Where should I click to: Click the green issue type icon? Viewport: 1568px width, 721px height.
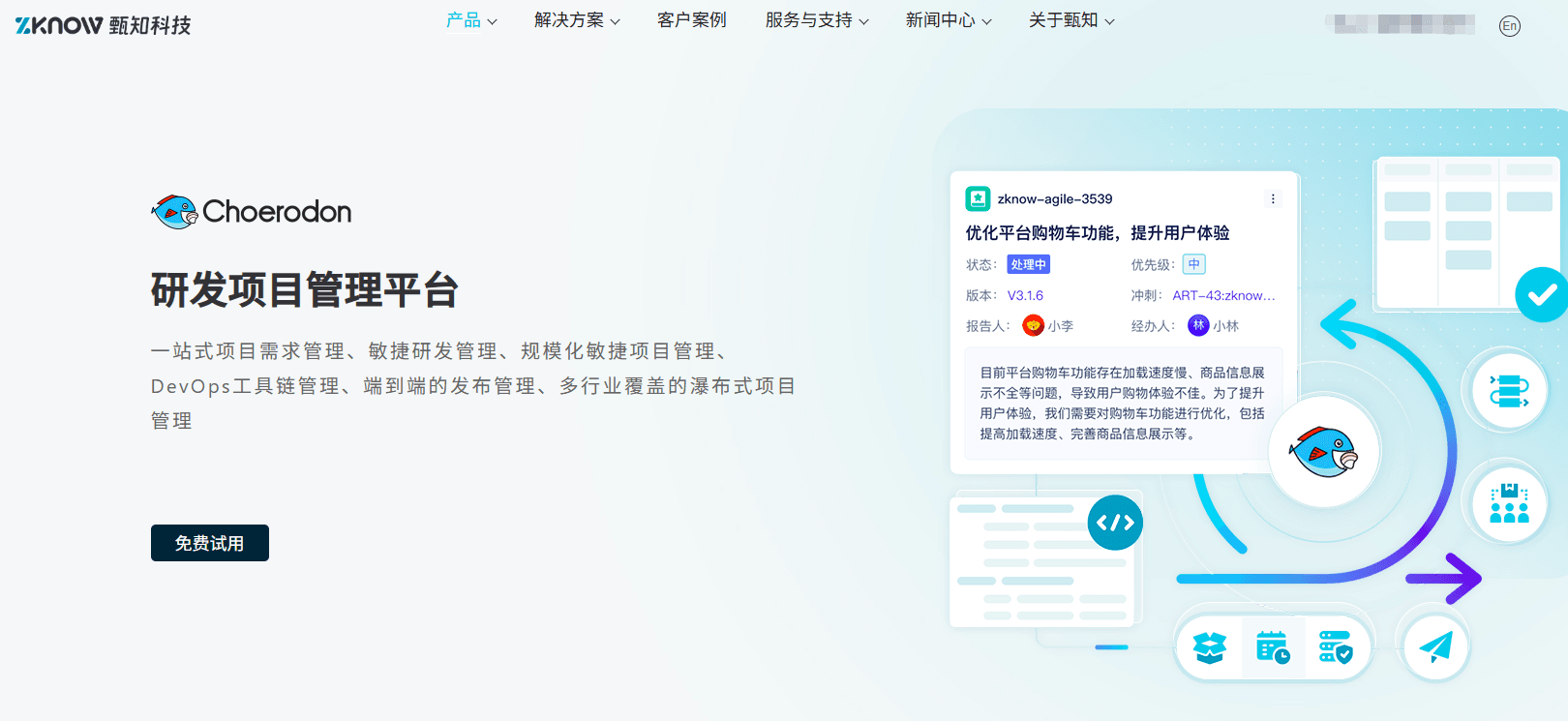click(x=978, y=198)
